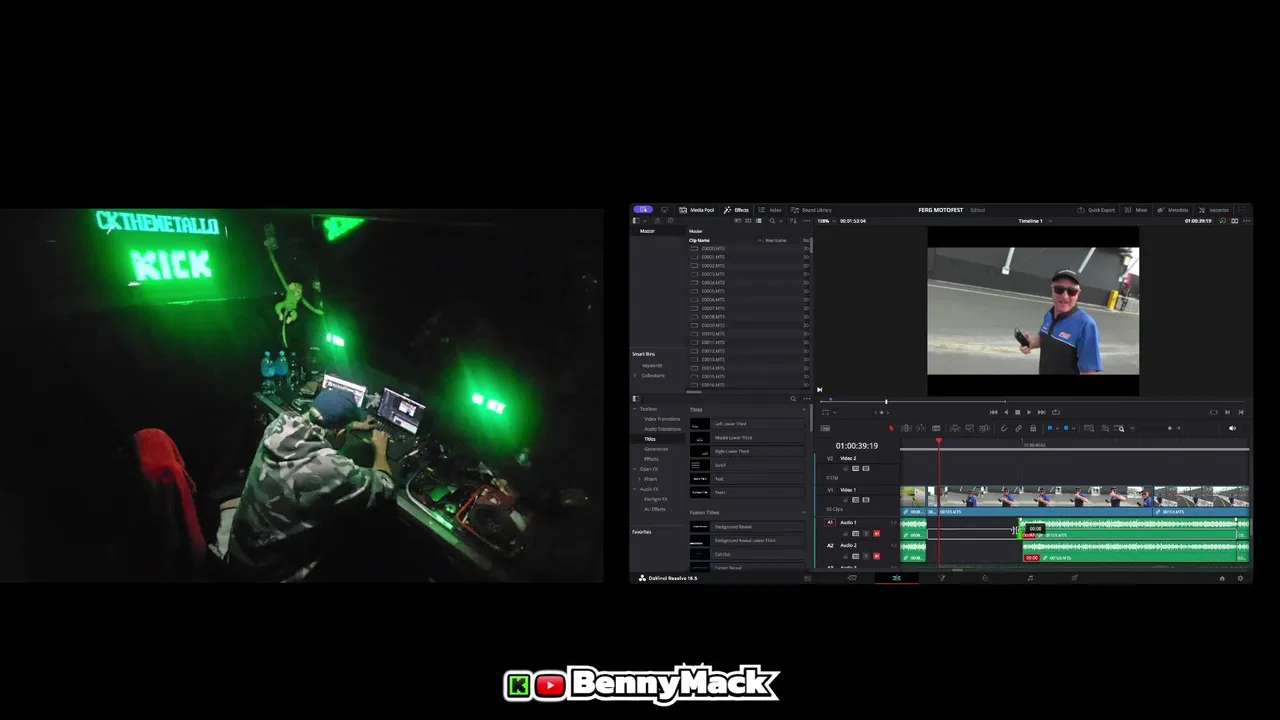1280x720 pixels.
Task: Click the Media Pool search icon
Action: (772, 221)
